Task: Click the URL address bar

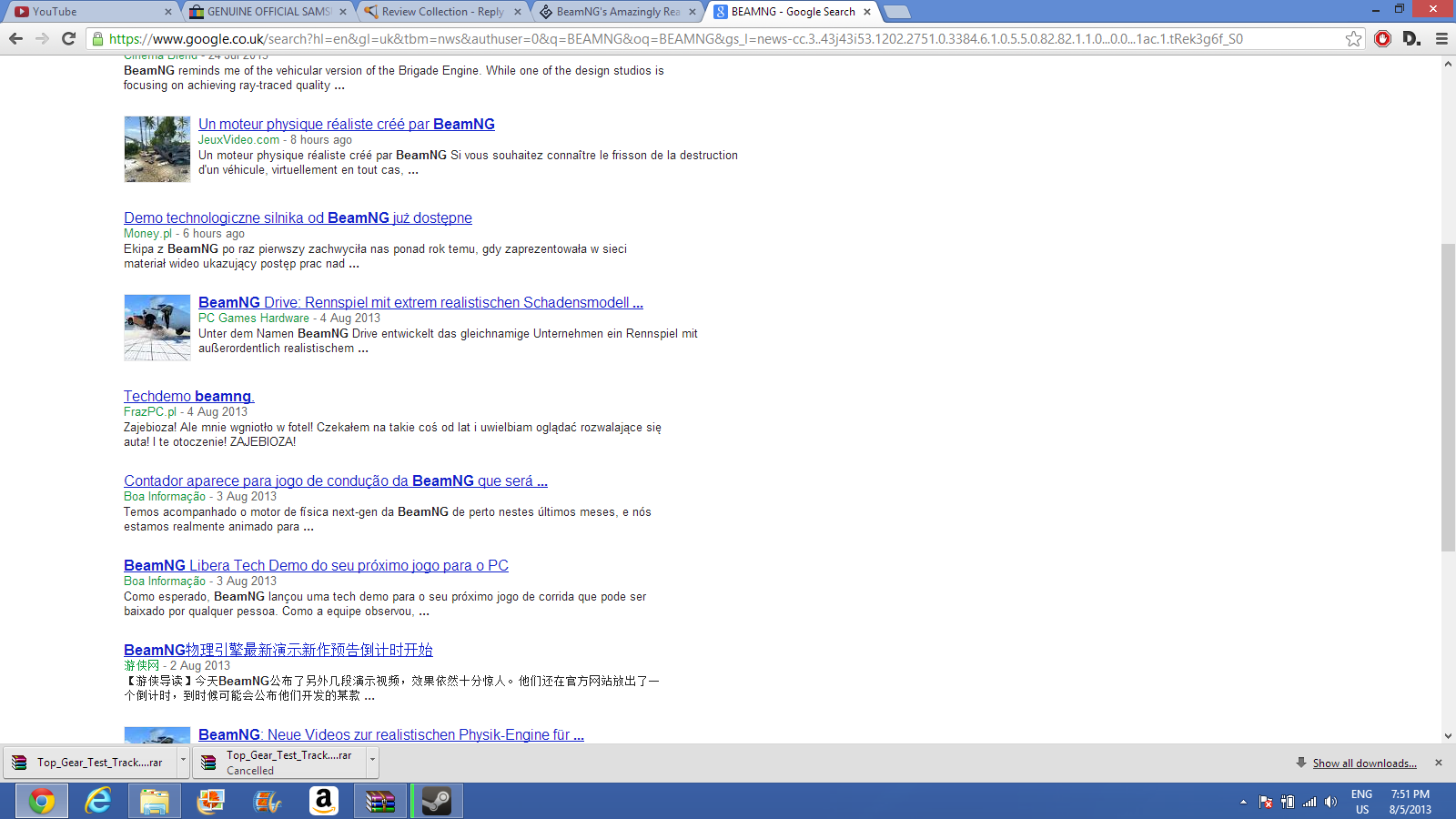Action: click(x=723, y=38)
